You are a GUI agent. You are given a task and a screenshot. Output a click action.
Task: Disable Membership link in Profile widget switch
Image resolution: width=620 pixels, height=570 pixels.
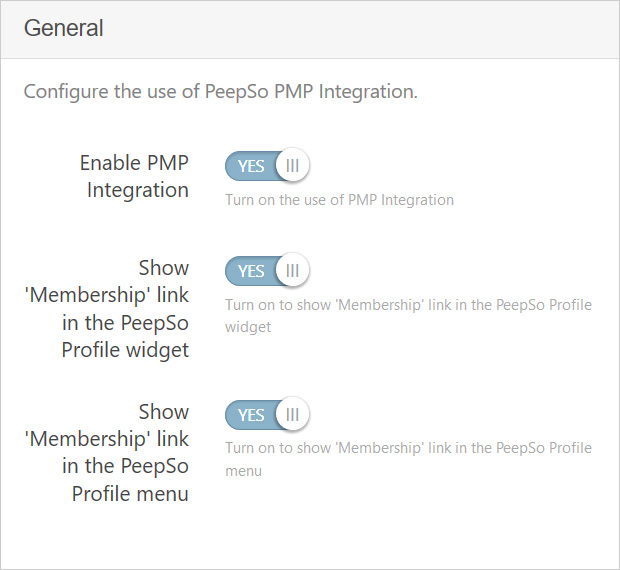tap(267, 271)
